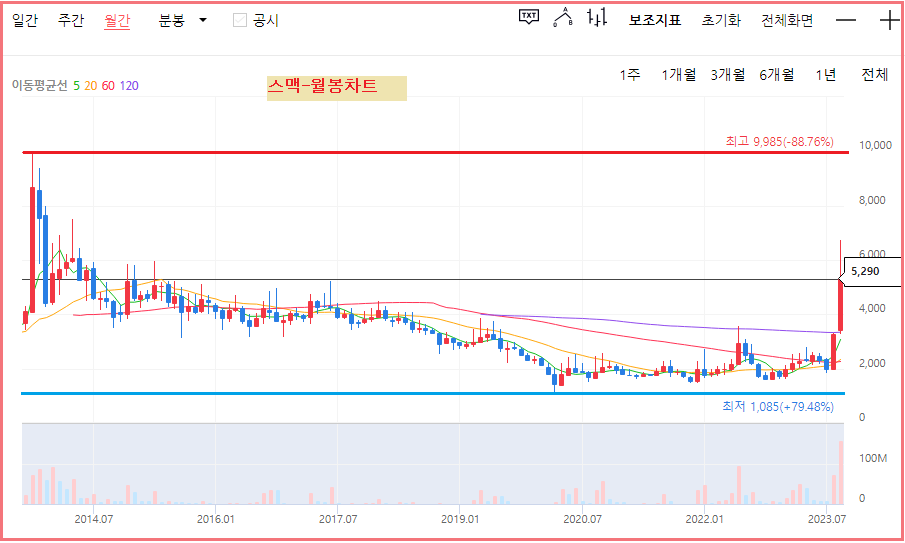This screenshot has width=905, height=543.
Task: Select the 월간 monthly tab
Action: 117,21
